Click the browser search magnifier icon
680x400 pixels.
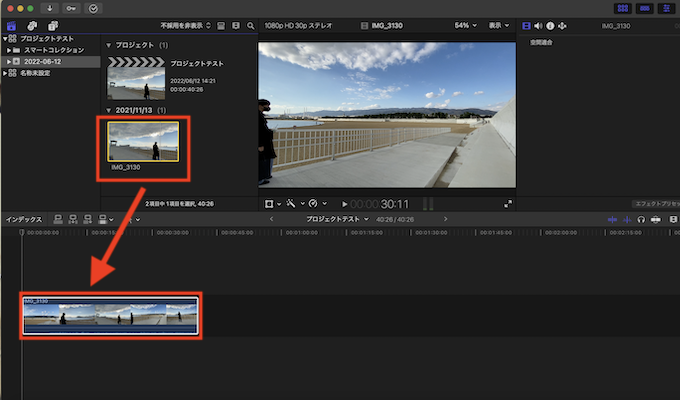250,25
